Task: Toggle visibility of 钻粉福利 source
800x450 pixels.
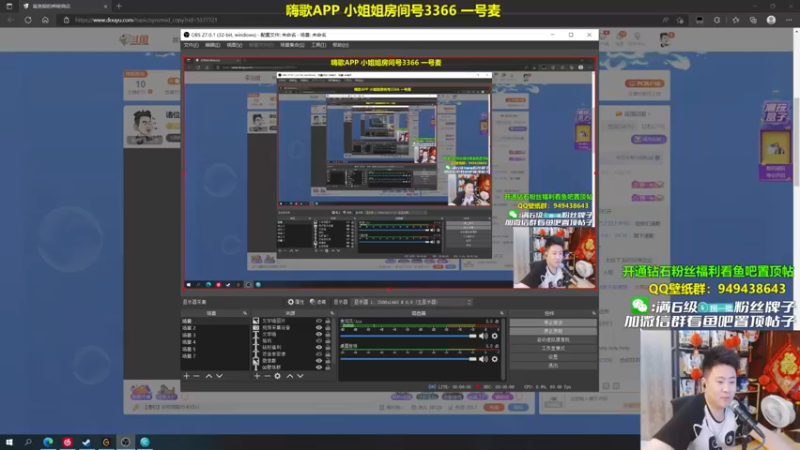Action: (319, 347)
